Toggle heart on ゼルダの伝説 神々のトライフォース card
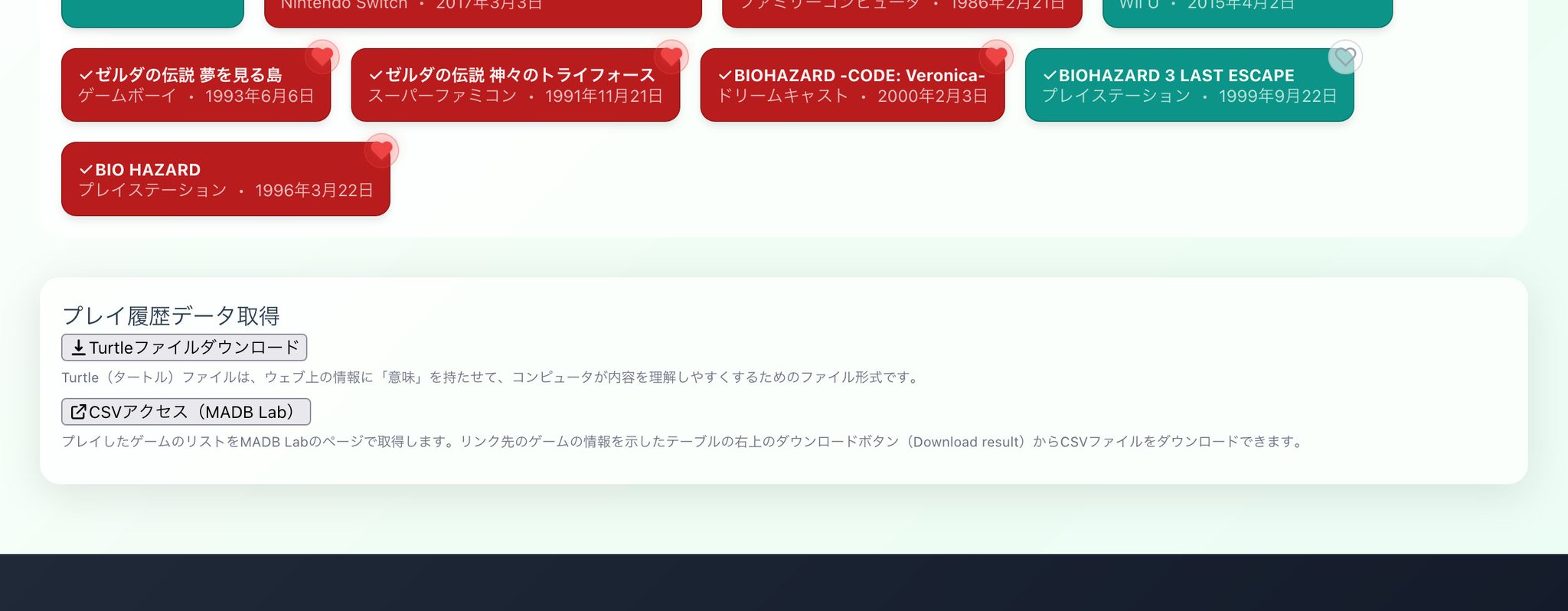Screen dimensions: 1568x611 (x=671, y=57)
